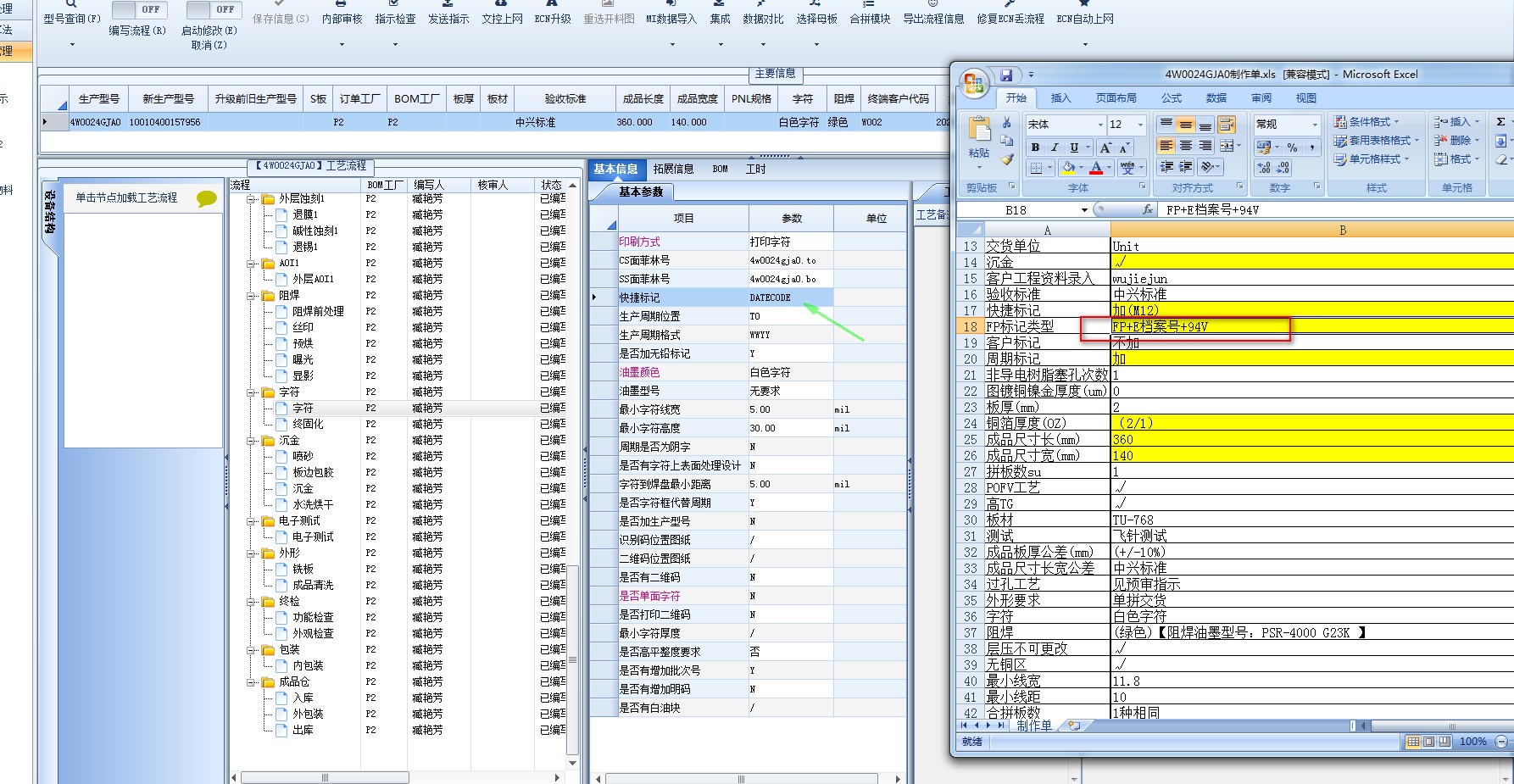Open the number format dropdown showing 常规

(x=1315, y=125)
